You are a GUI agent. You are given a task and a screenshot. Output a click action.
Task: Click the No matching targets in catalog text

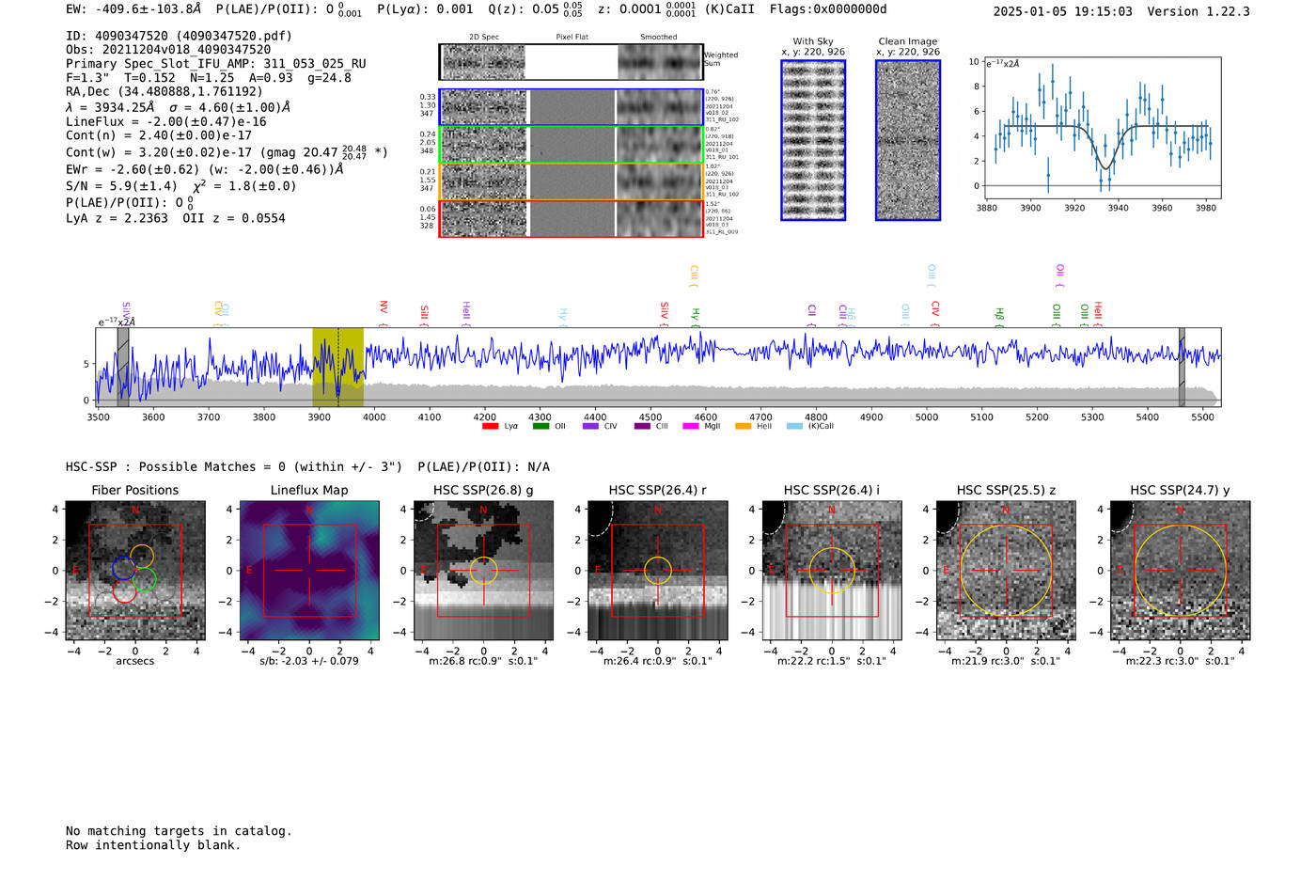[x=179, y=831]
